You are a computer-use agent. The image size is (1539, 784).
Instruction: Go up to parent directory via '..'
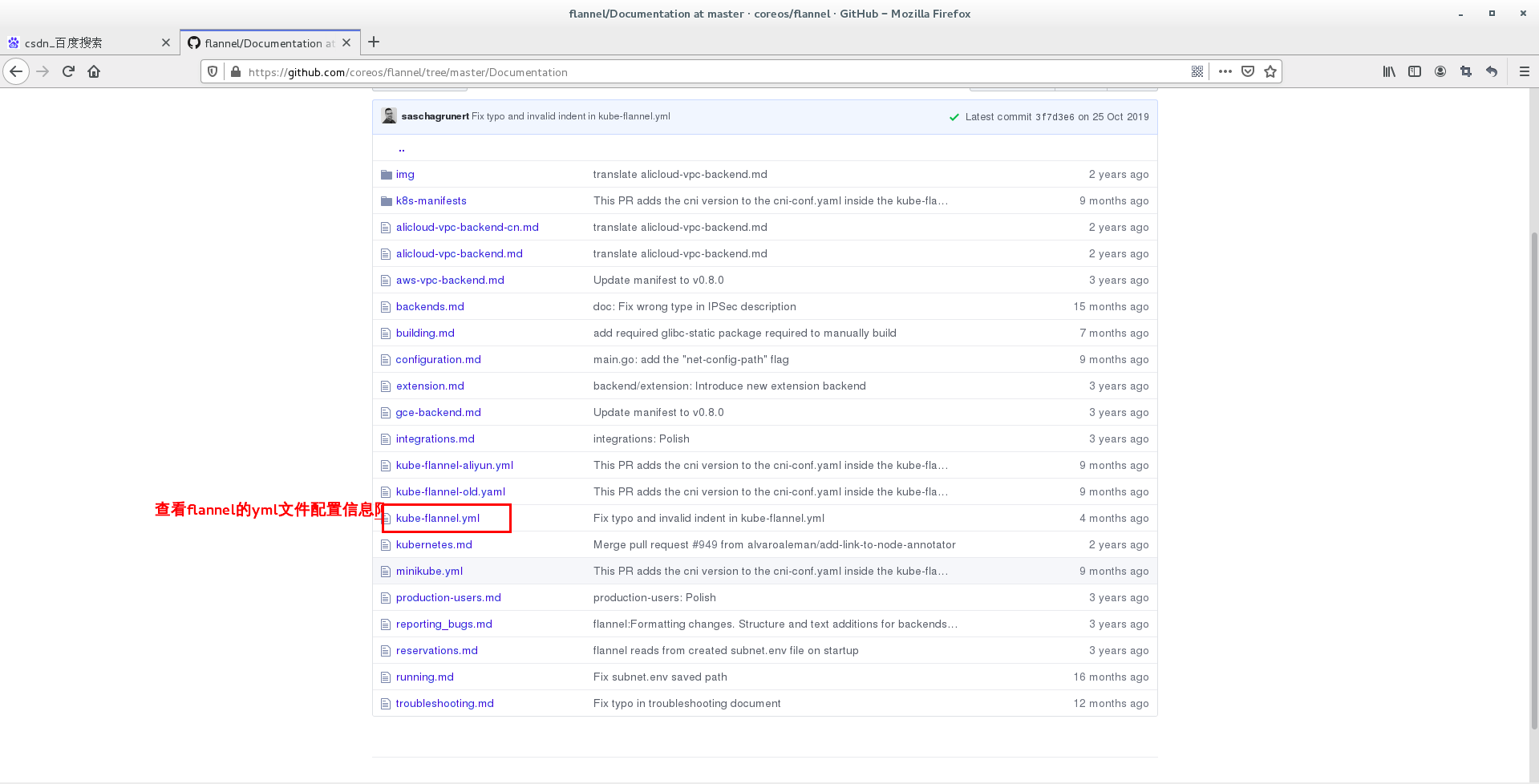point(402,148)
